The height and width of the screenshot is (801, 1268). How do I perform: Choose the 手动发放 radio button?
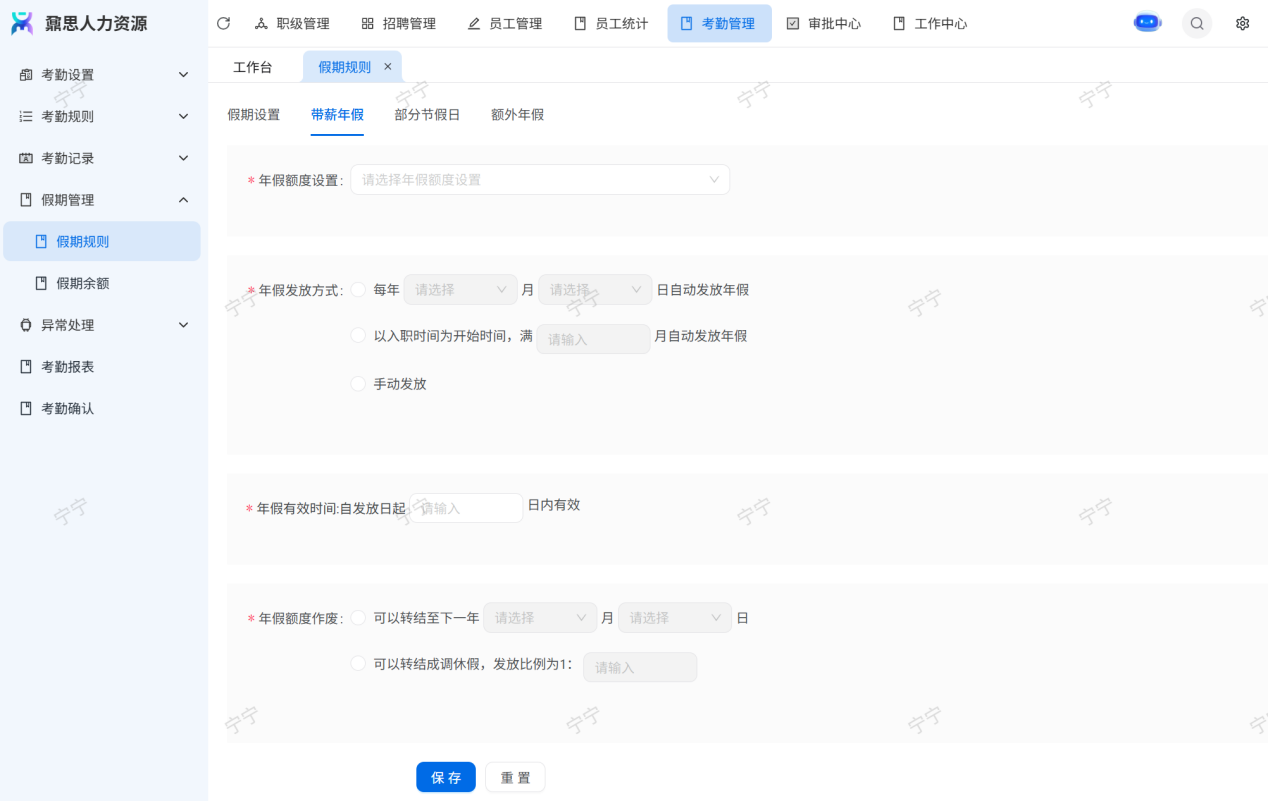point(358,384)
